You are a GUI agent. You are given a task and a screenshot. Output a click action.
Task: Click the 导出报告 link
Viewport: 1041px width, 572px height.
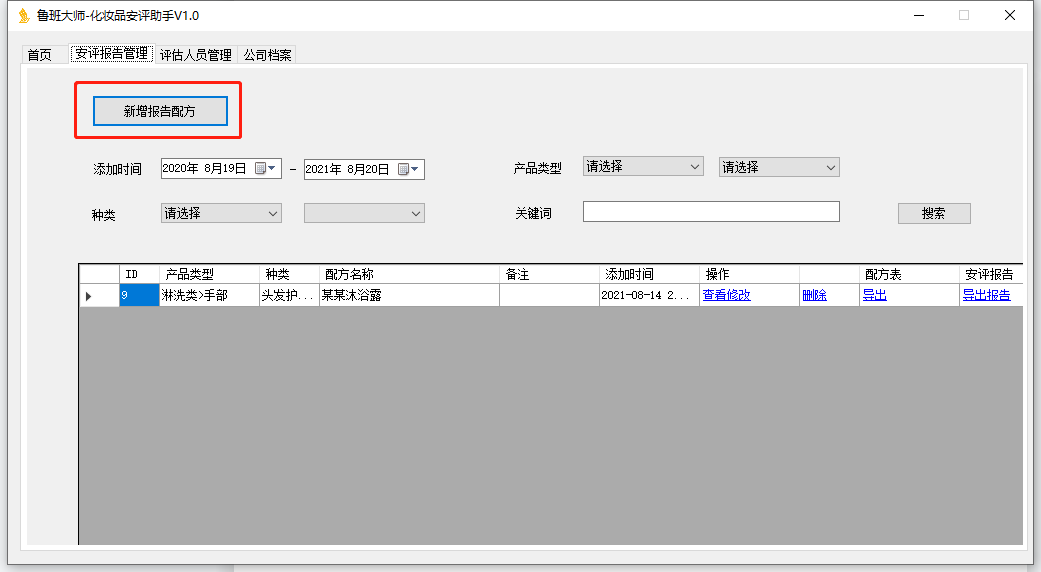[986, 295]
